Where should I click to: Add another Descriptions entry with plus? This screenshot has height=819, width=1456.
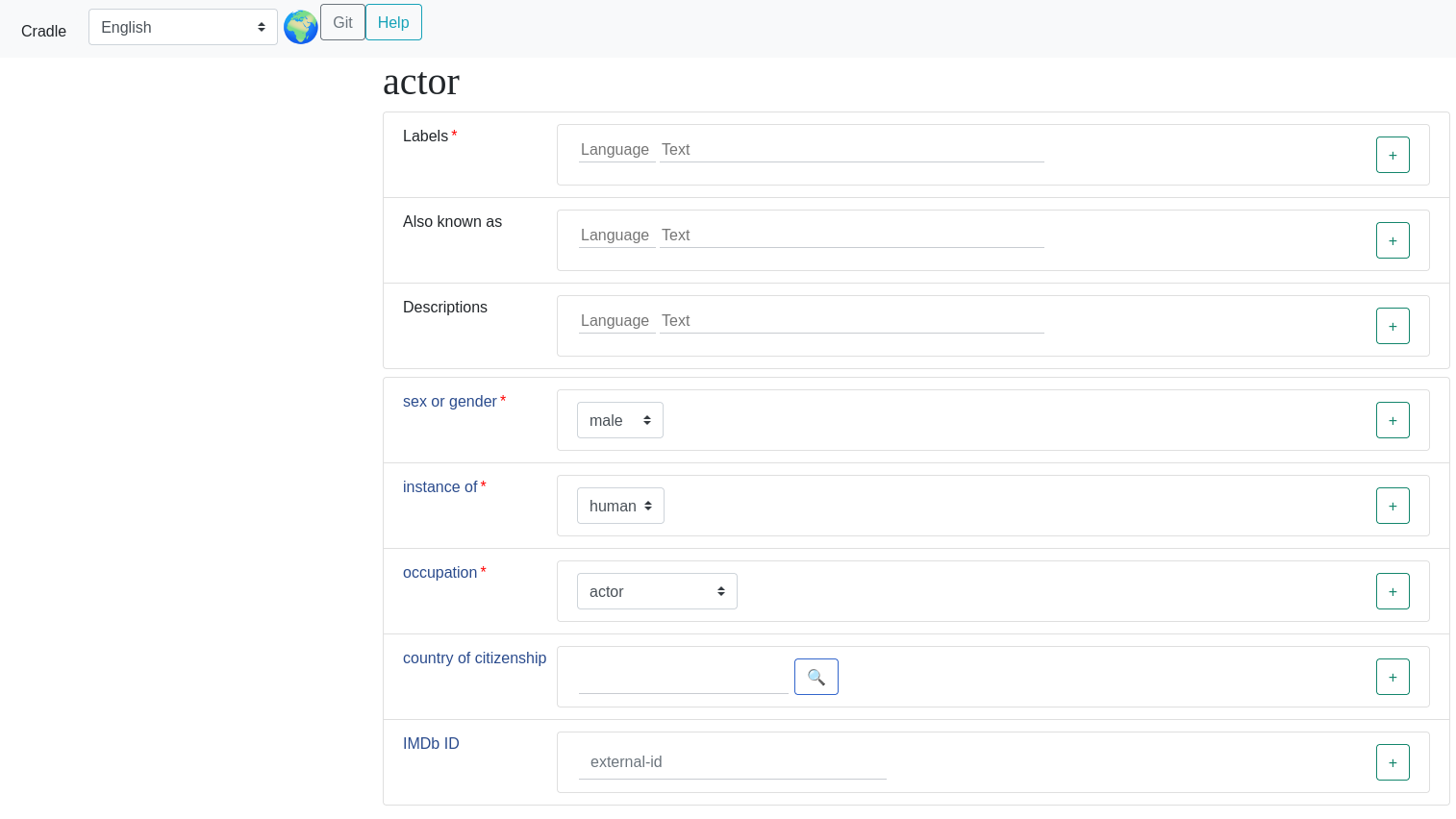(1393, 326)
